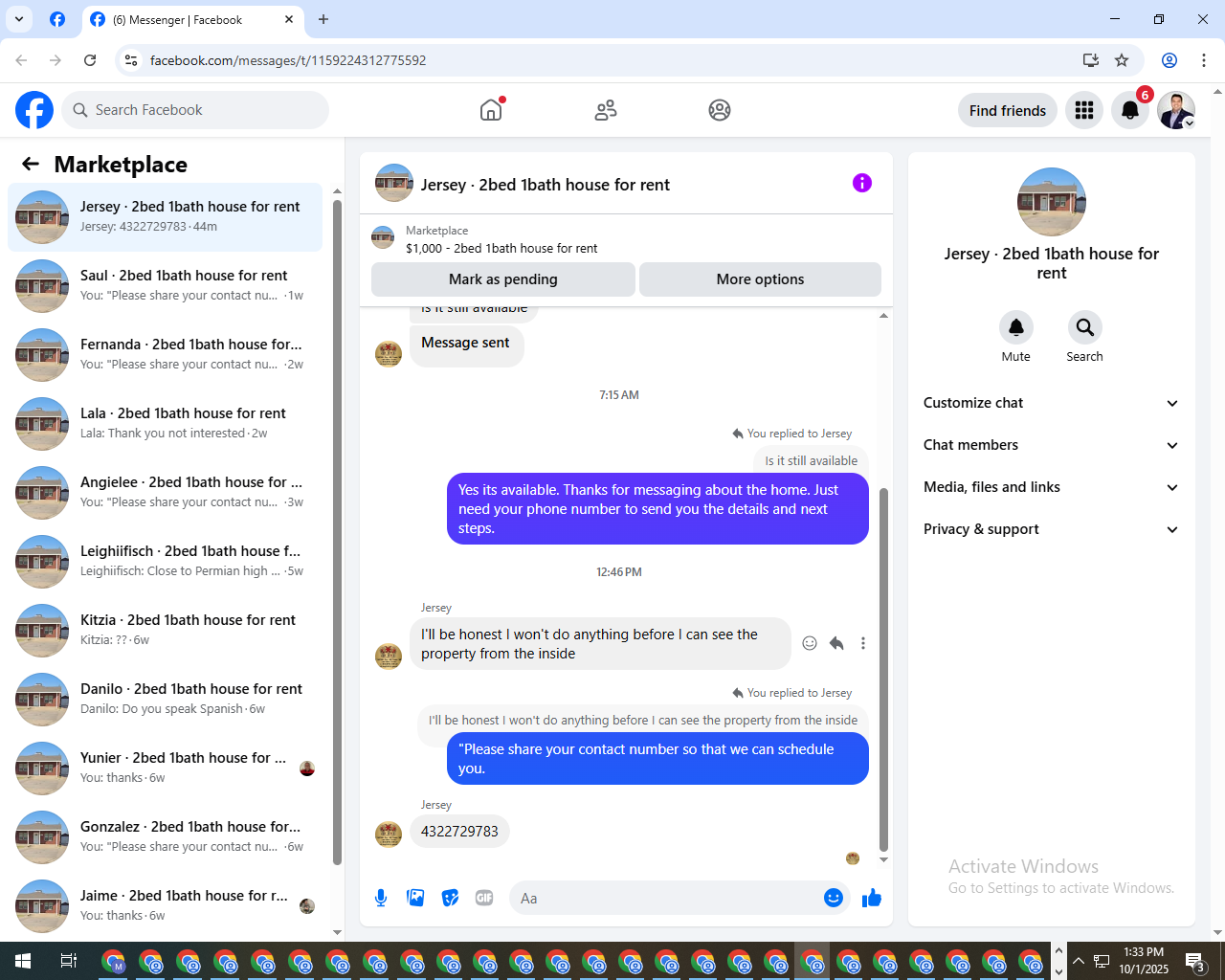
Task: Open Leighiifisch's conversation
Action: [x=165, y=562]
